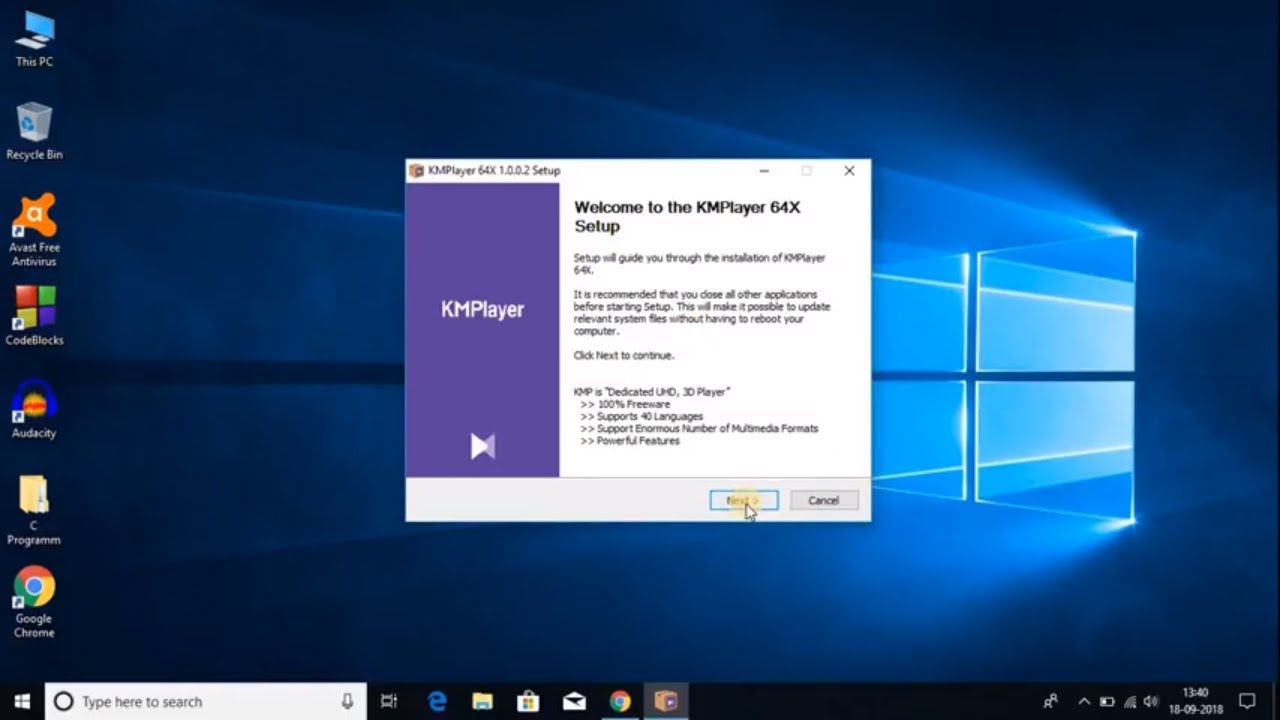Open the Windows Start menu
Viewport: 1280px width, 720px height.
point(22,701)
